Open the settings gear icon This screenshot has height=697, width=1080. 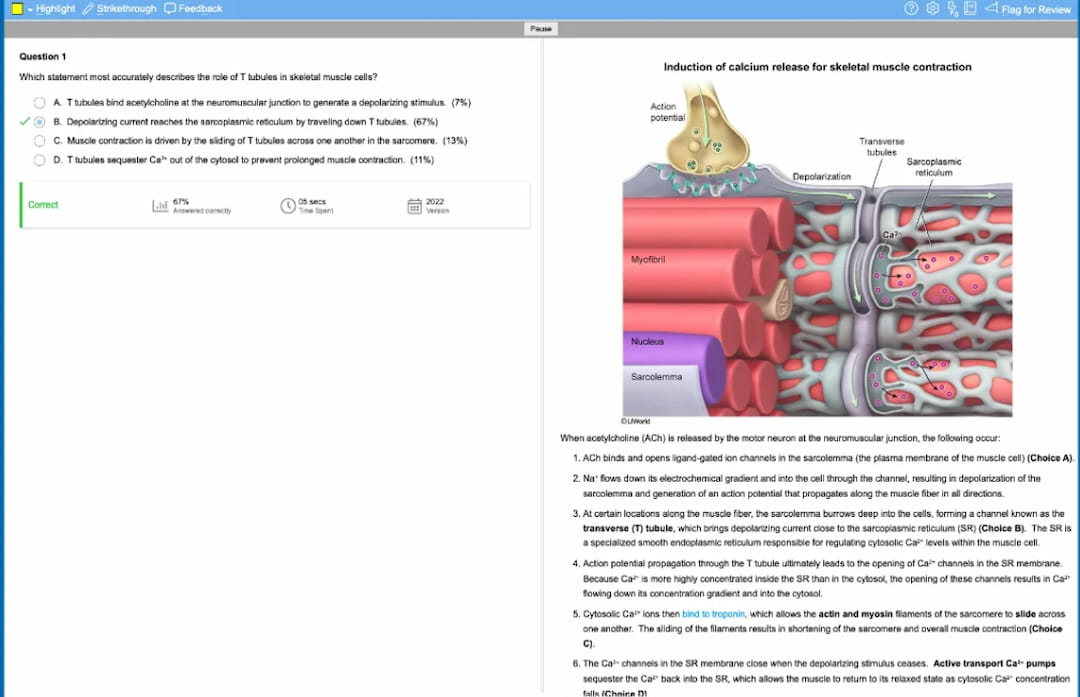(933, 8)
